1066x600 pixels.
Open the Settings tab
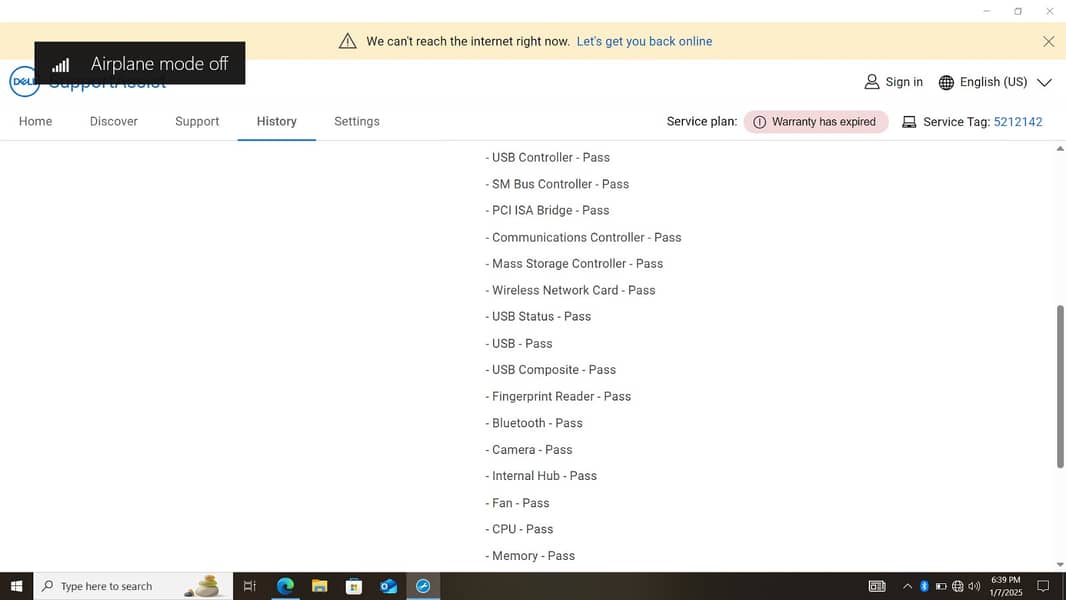point(357,121)
